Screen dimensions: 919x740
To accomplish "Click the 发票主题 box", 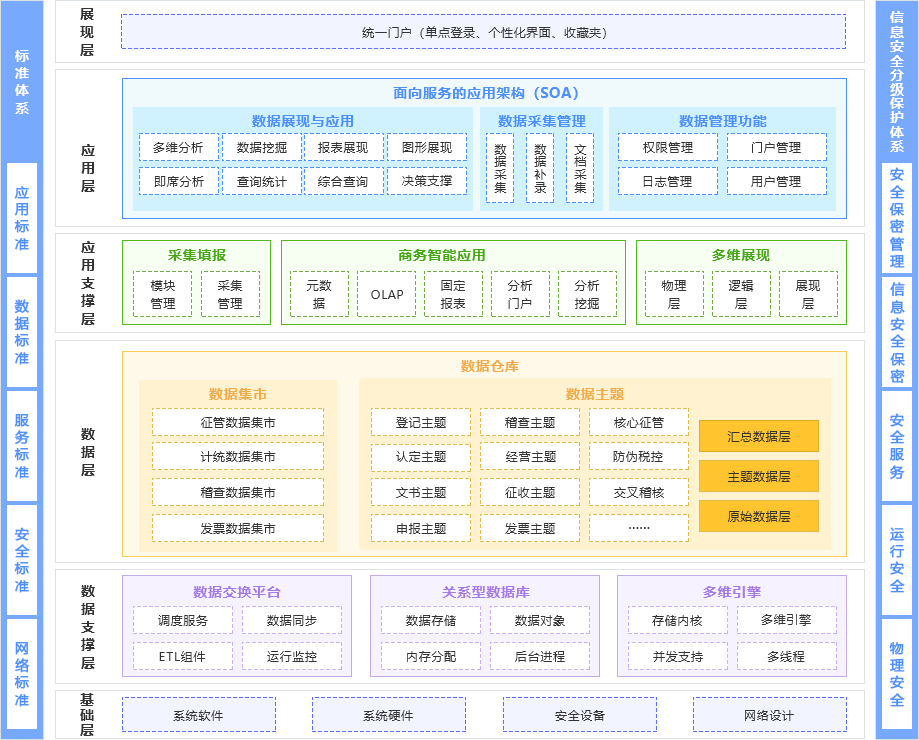I will point(529,528).
